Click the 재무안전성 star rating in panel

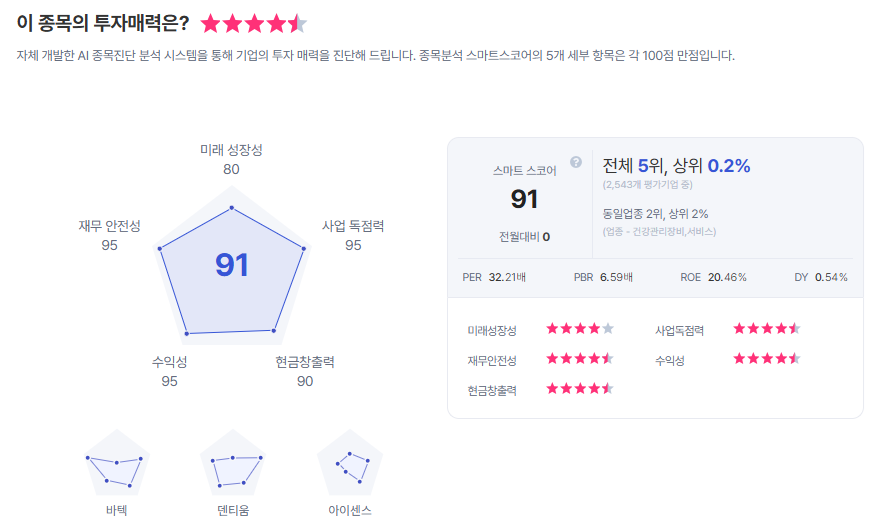coord(580,358)
